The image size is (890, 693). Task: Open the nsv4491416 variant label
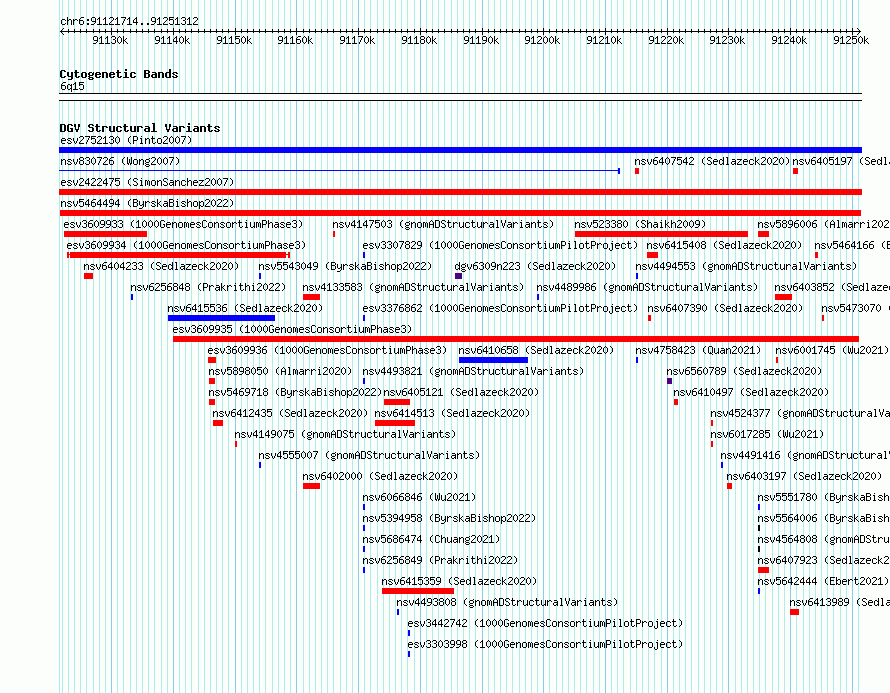click(805, 455)
